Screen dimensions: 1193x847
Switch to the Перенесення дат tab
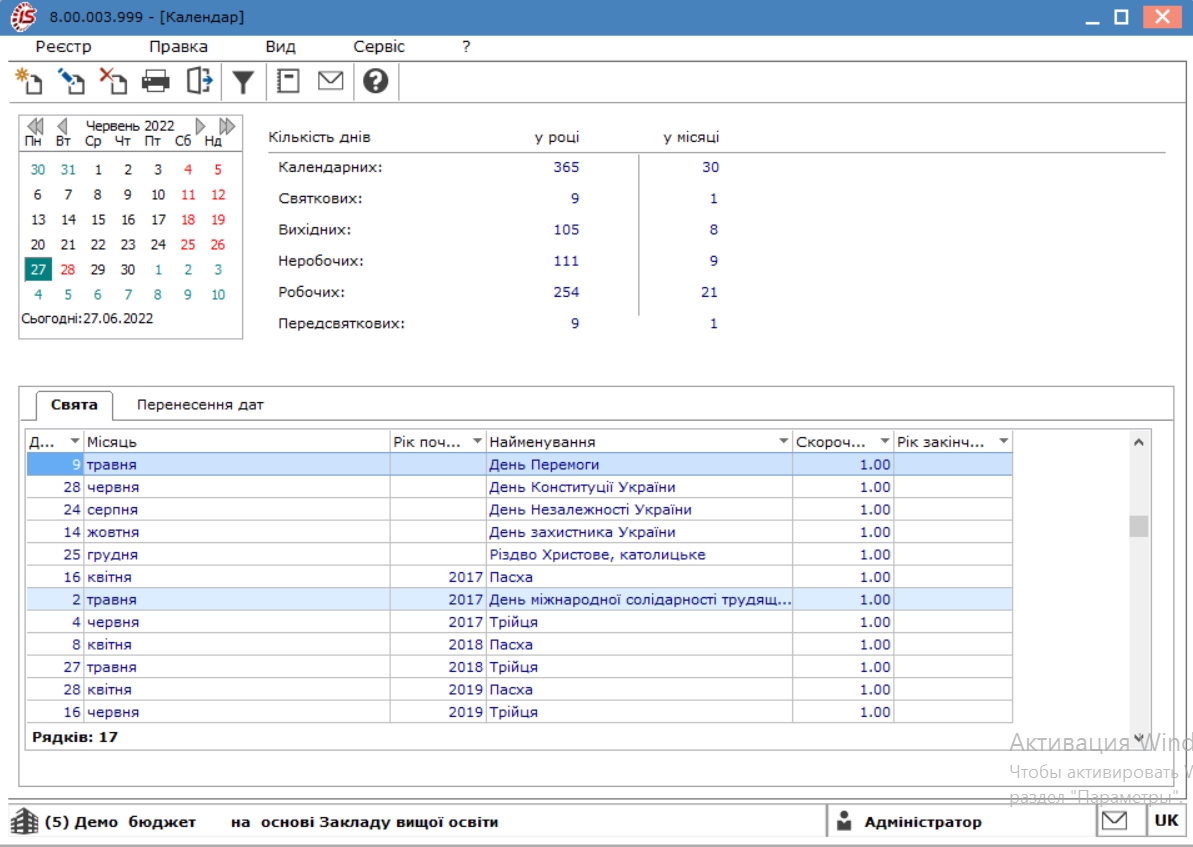[200, 405]
